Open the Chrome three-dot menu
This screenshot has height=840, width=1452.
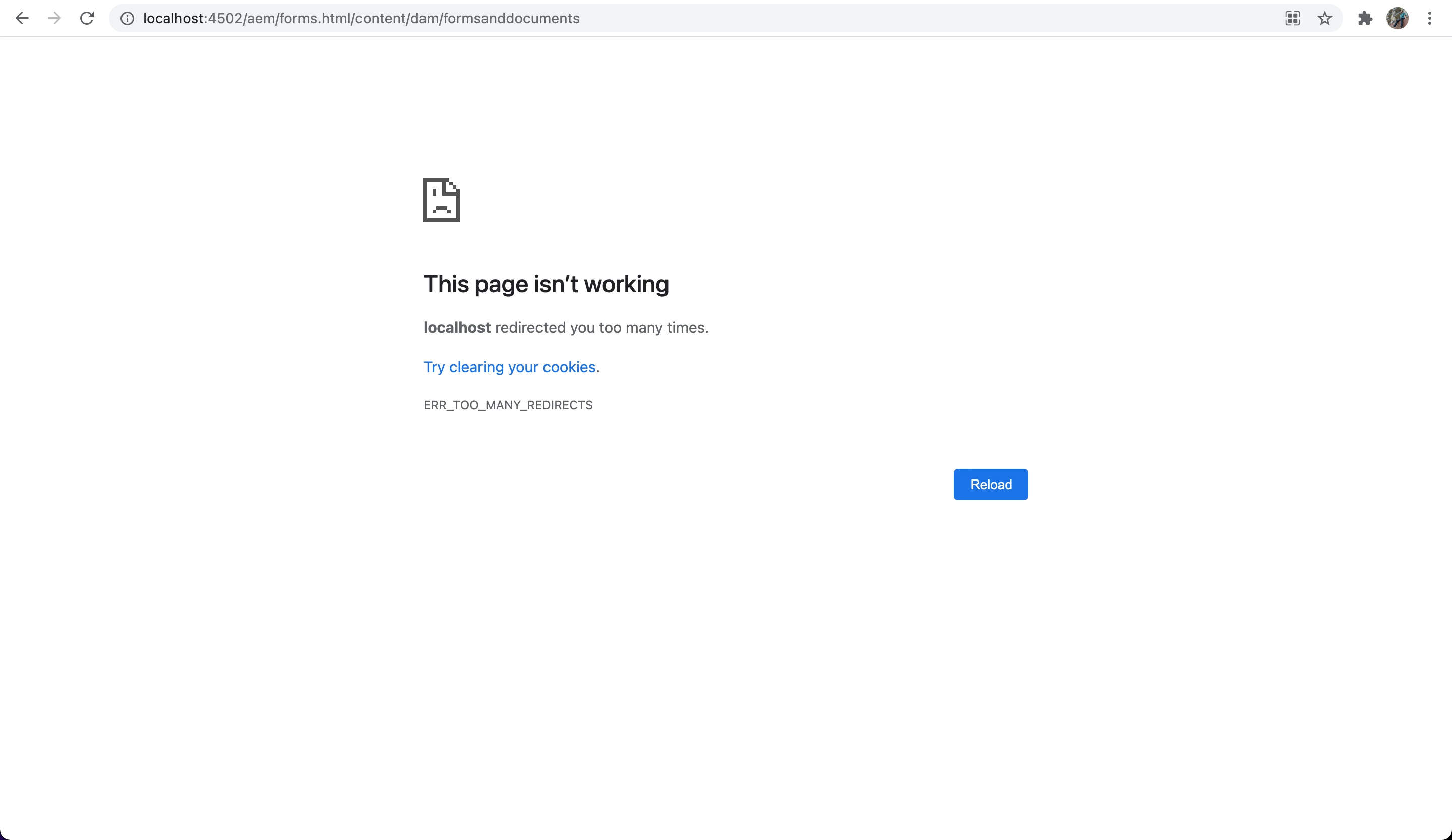[1429, 19]
